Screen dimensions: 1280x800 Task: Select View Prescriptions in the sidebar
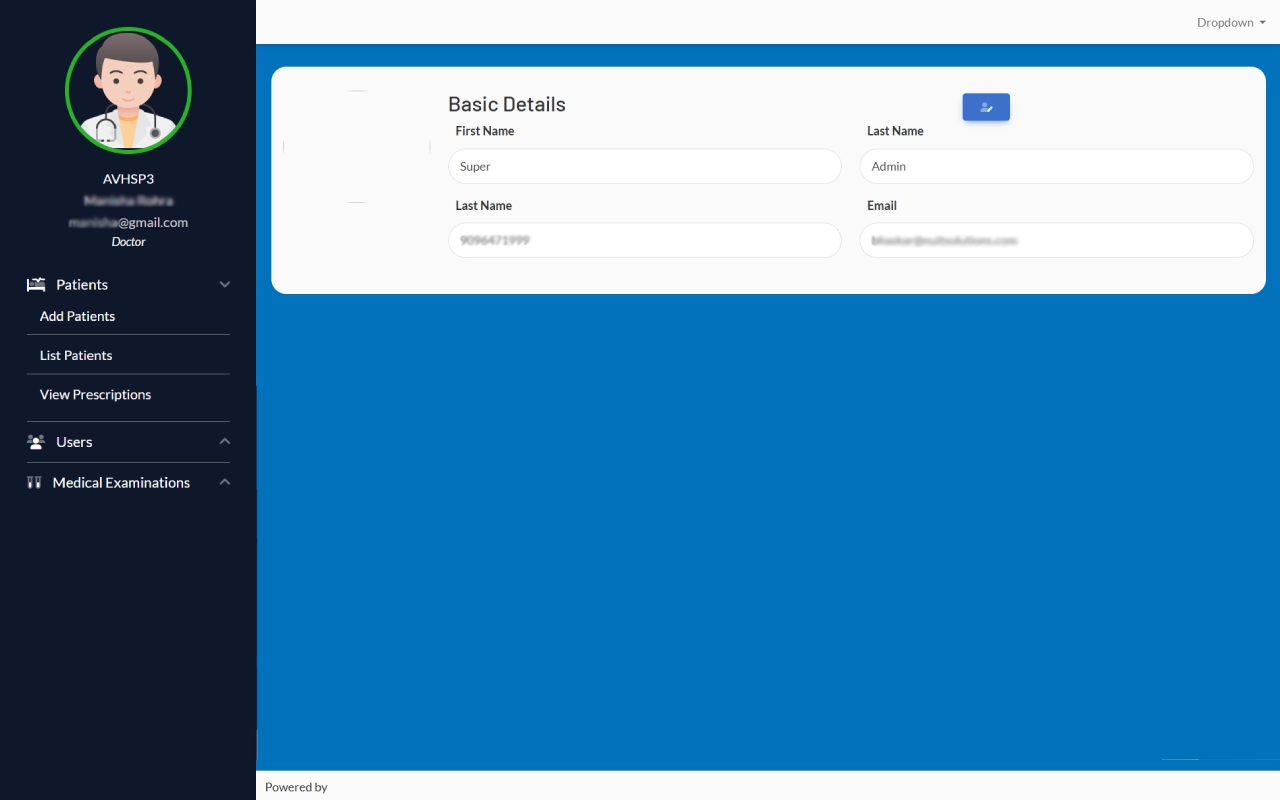click(x=95, y=395)
